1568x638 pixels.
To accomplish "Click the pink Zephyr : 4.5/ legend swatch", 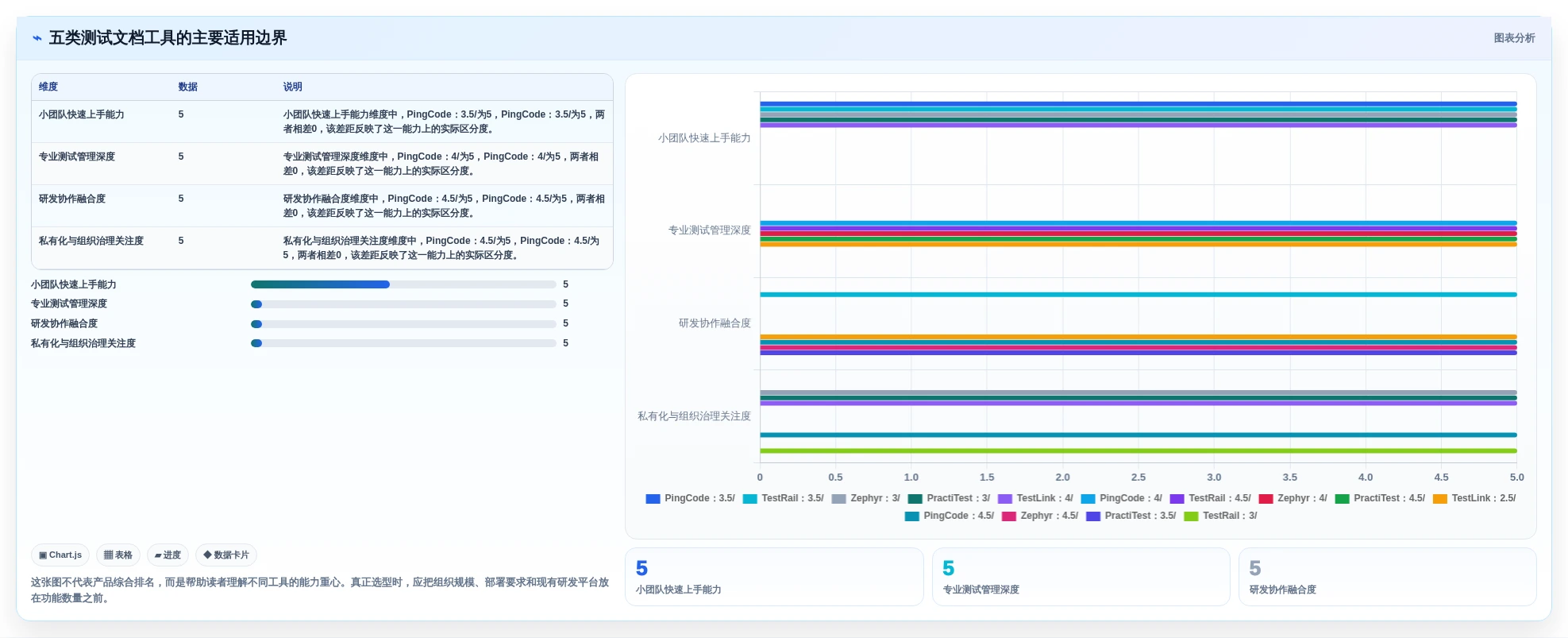I will [1008, 516].
